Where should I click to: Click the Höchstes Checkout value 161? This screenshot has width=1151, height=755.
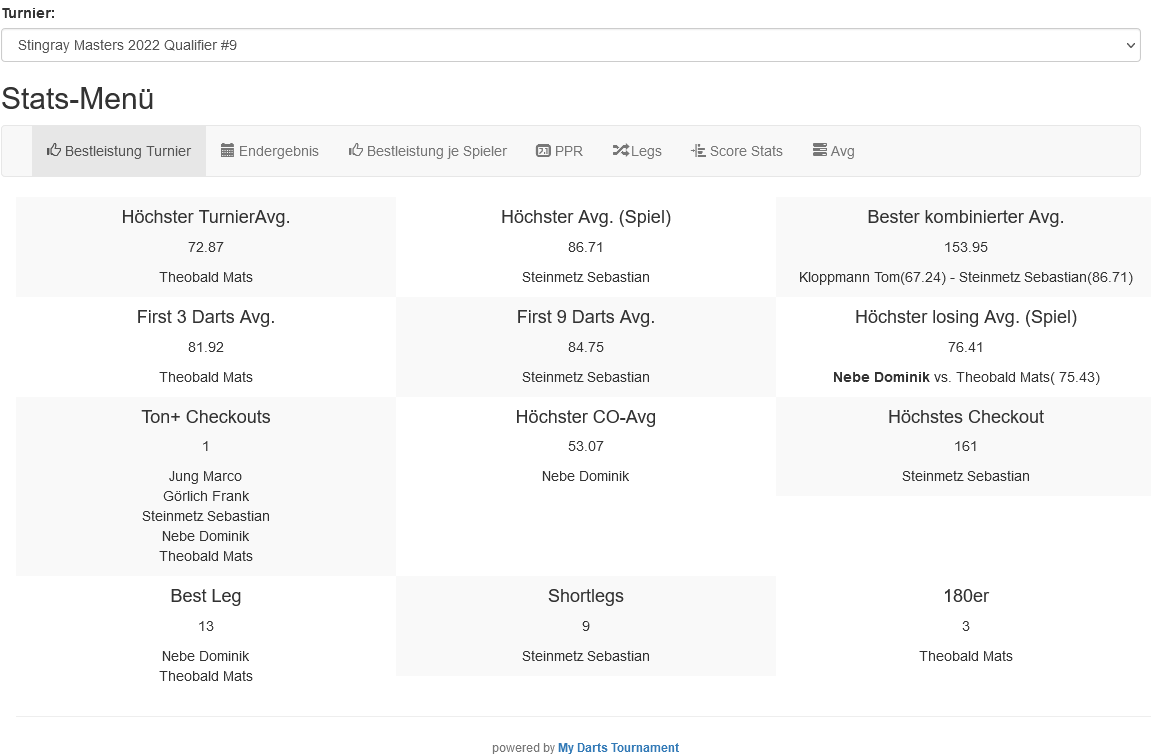965,446
